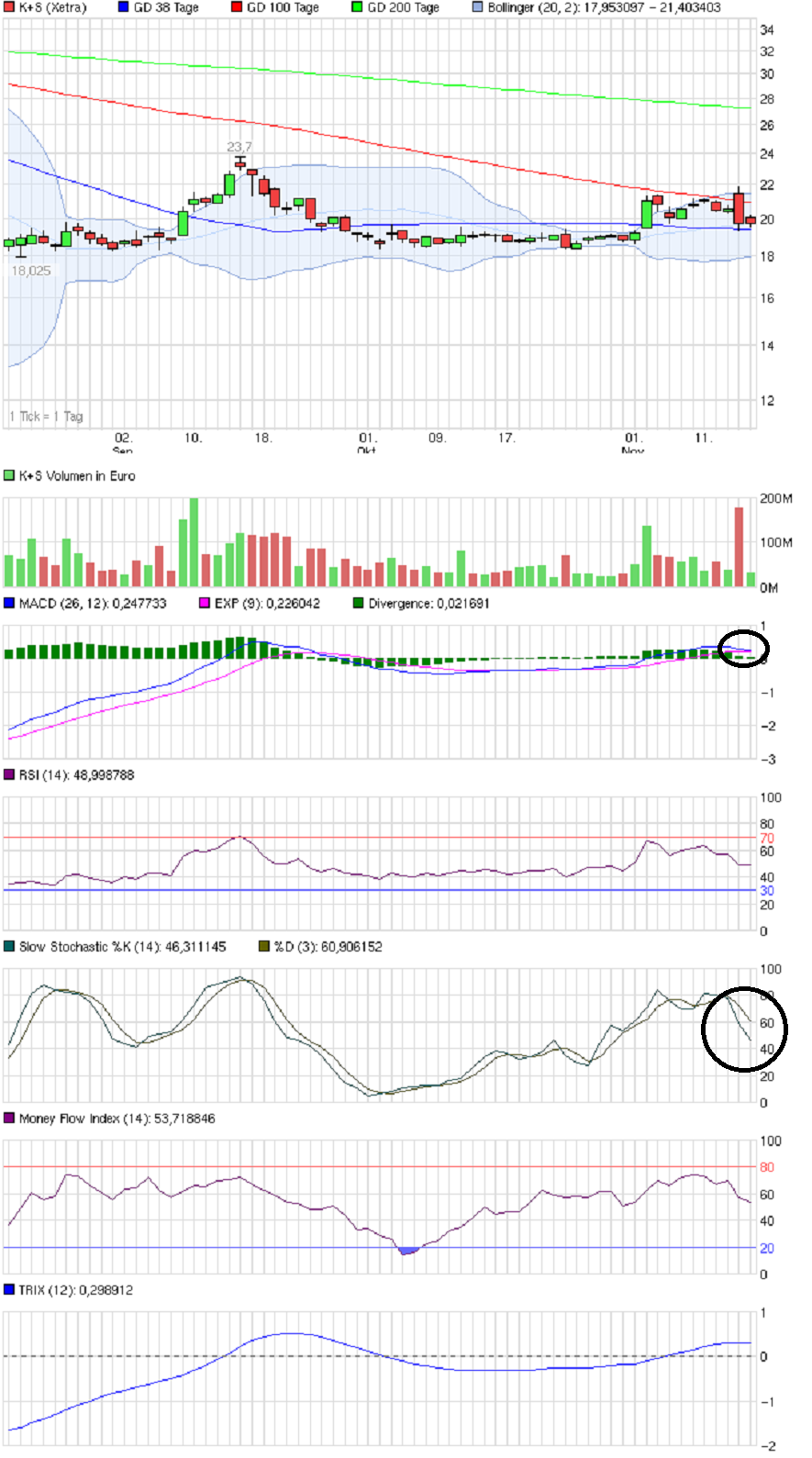The width and height of the screenshot is (812, 1458).
Task: Click the 'Slow Stochastic %K (14): 46,311145' label
Action: pos(122,946)
